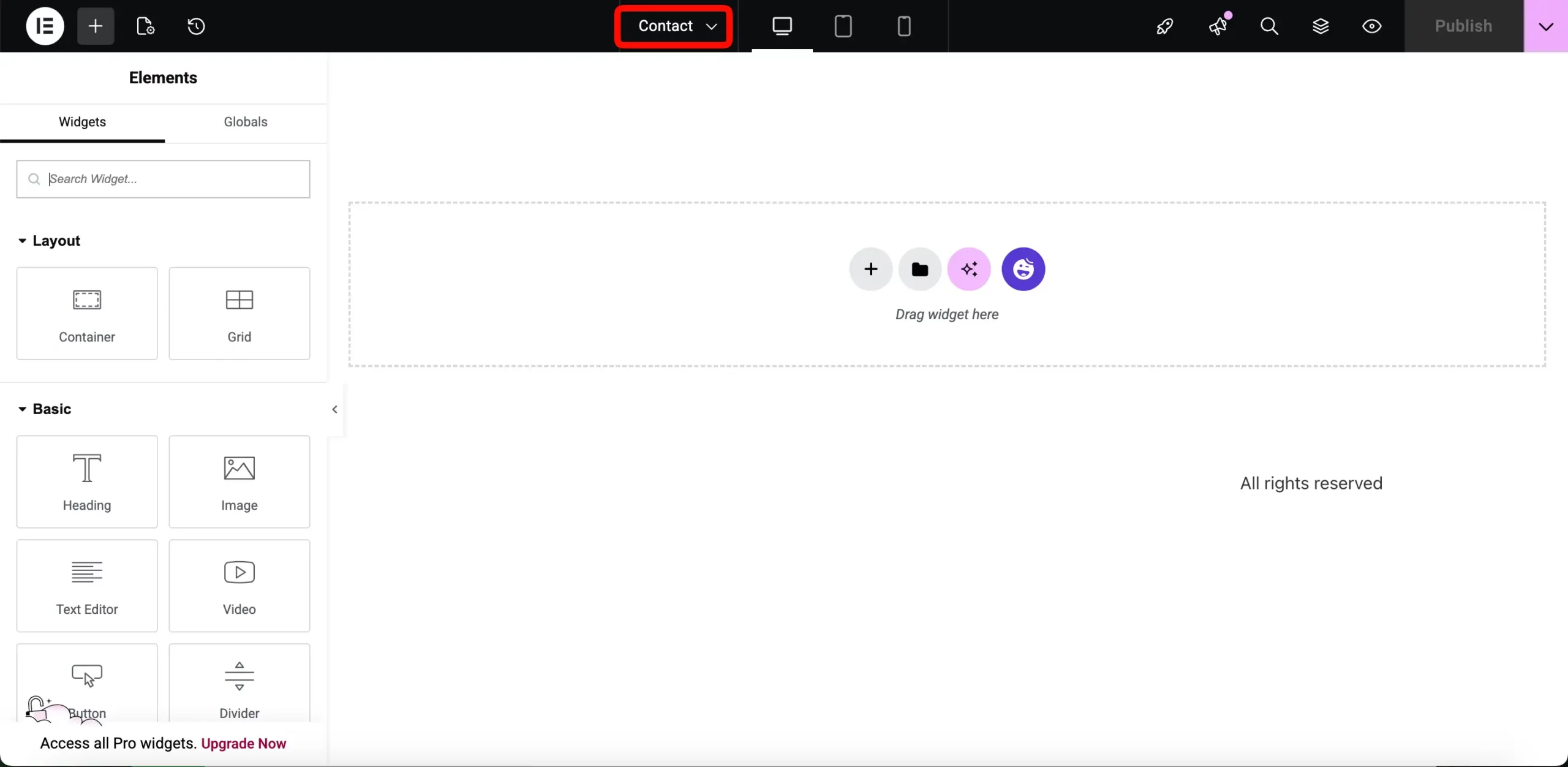Click the Publish button

[1463, 26]
